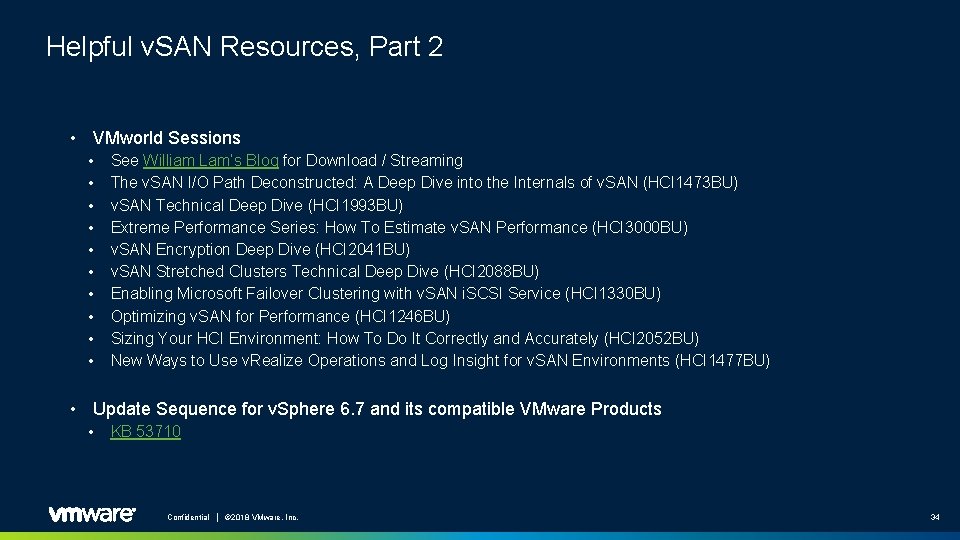This screenshot has width=960, height=540.
Task: Click Extreme Performance Series (HCI3000BU) line
Action: click(x=399, y=227)
